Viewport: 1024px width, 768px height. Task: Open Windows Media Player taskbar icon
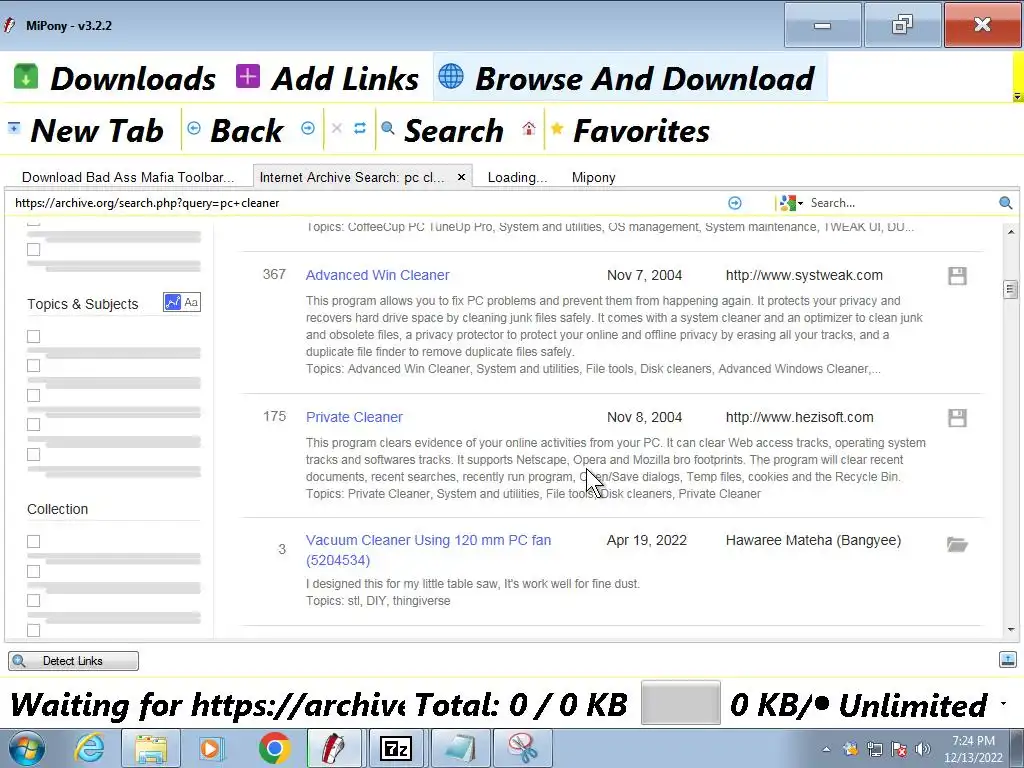(211, 748)
